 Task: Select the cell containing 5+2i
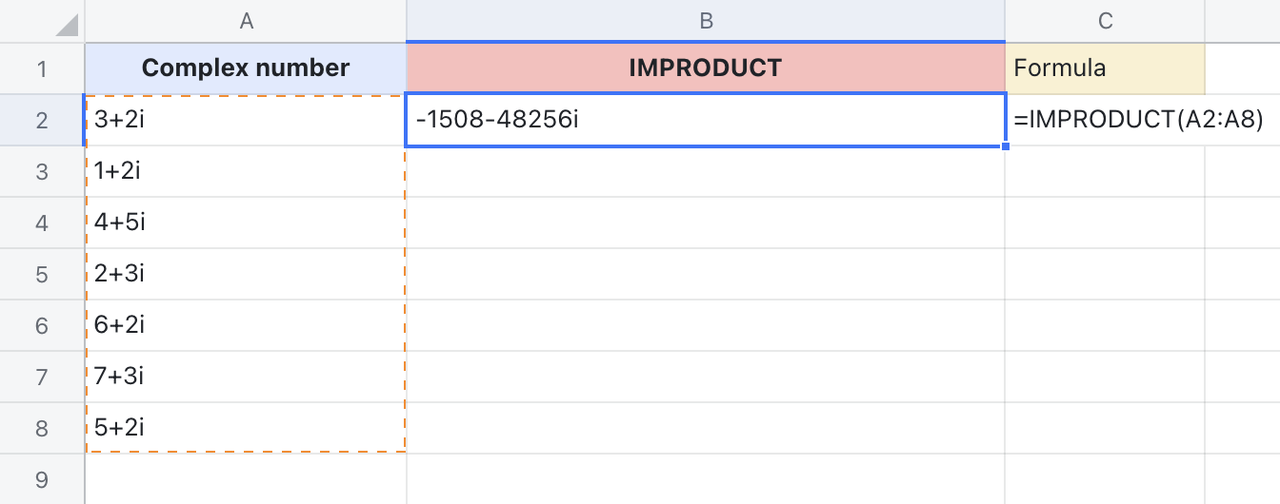tap(246, 428)
